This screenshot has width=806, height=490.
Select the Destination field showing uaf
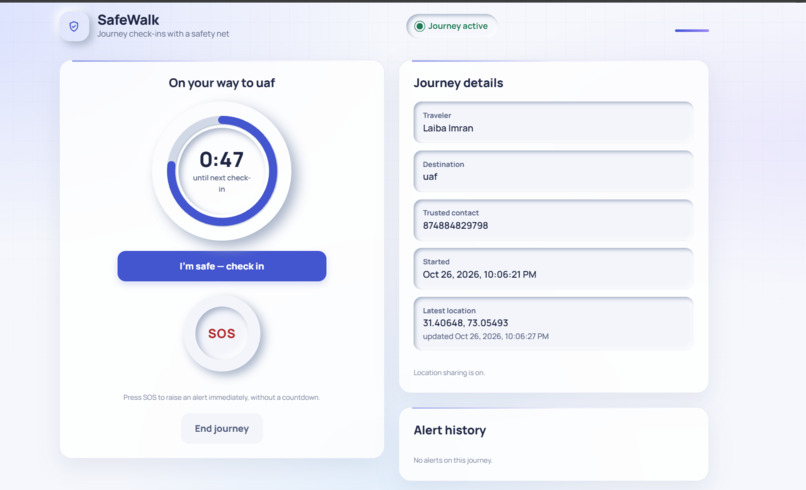(x=553, y=171)
